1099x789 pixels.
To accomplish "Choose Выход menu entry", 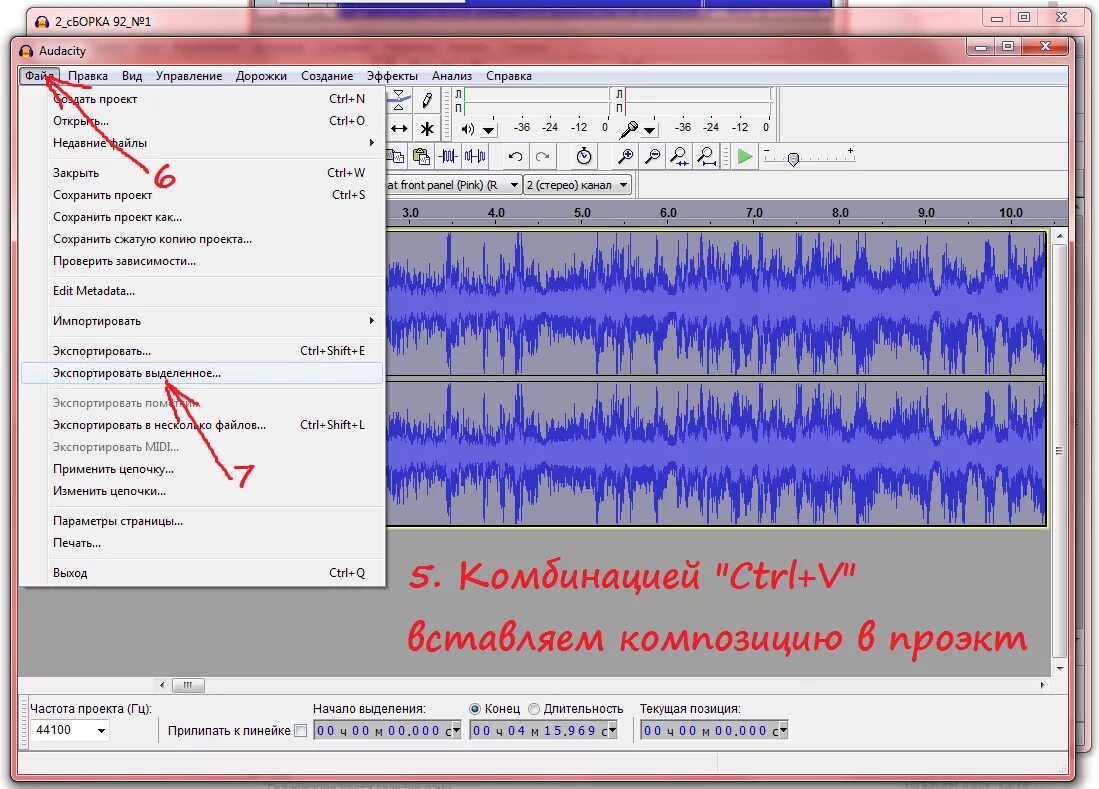I will click(203, 573).
